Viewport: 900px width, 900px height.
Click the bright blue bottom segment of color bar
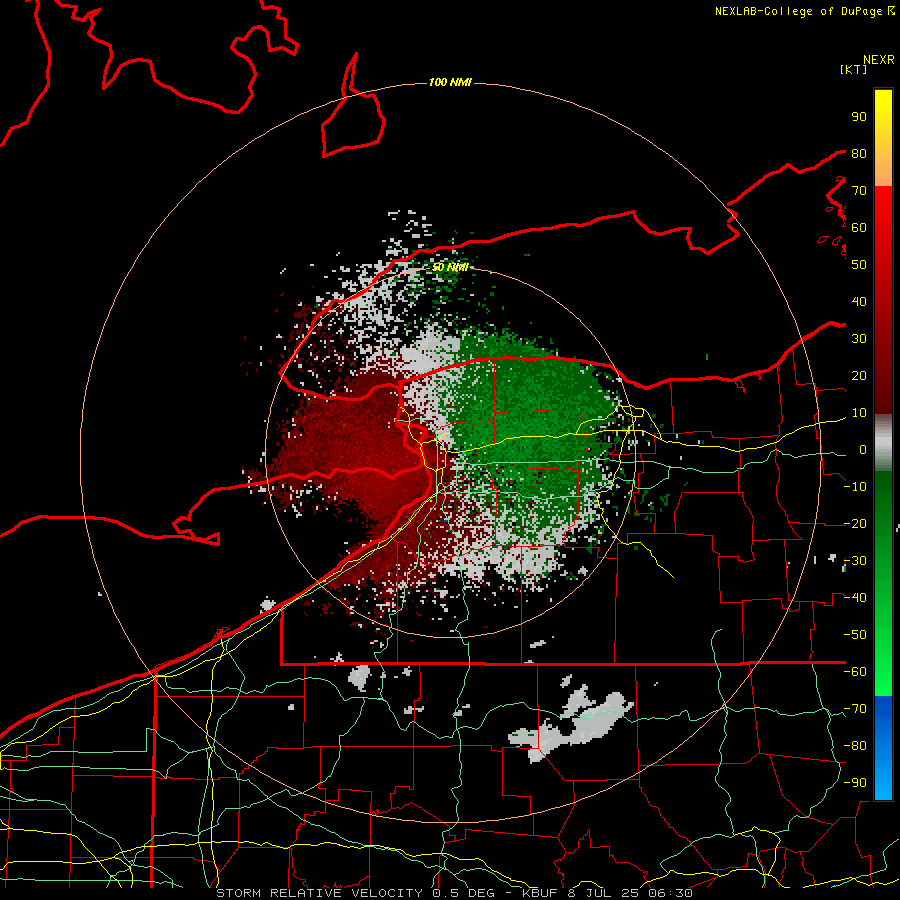point(883,748)
